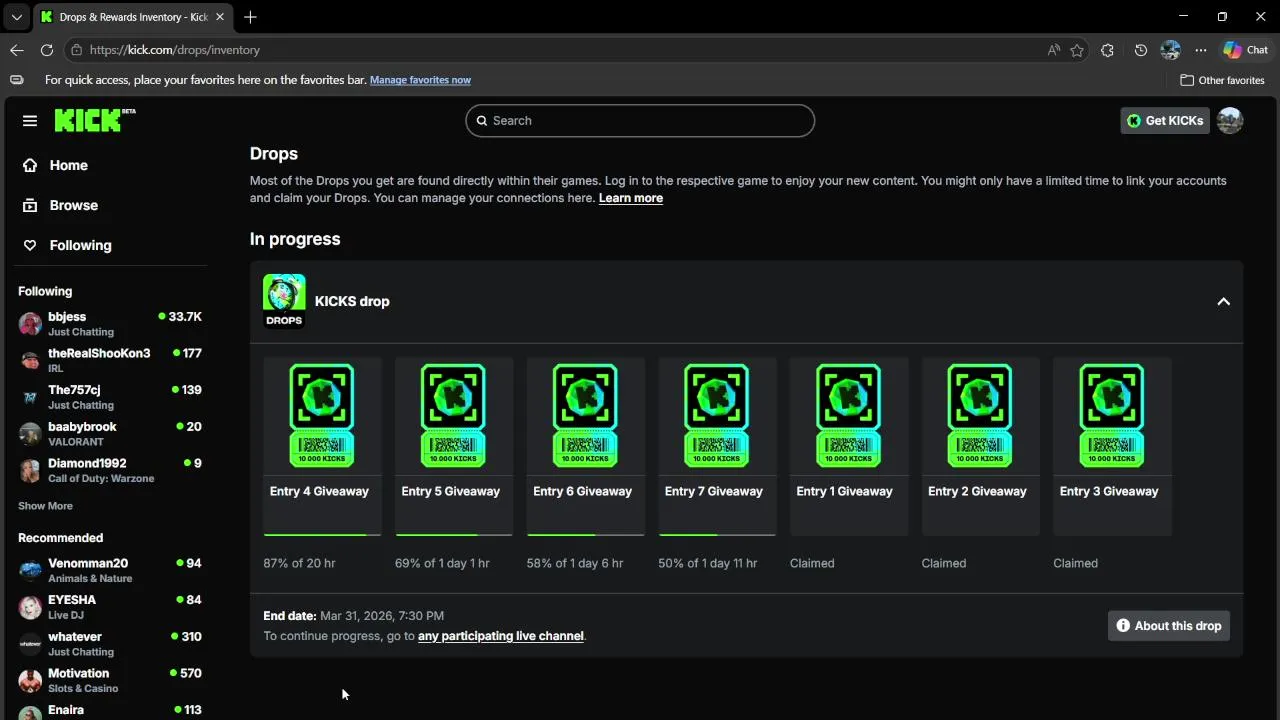Viewport: 1280px width, 720px height.
Task: Select Drops & Rewards Inventory tab
Action: tap(132, 17)
